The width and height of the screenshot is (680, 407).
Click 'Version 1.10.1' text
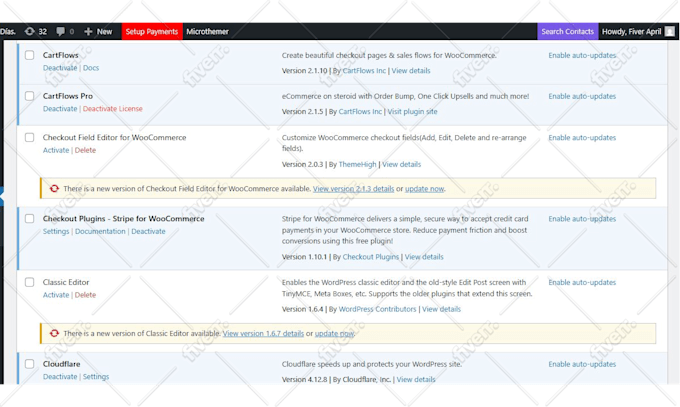304,257
